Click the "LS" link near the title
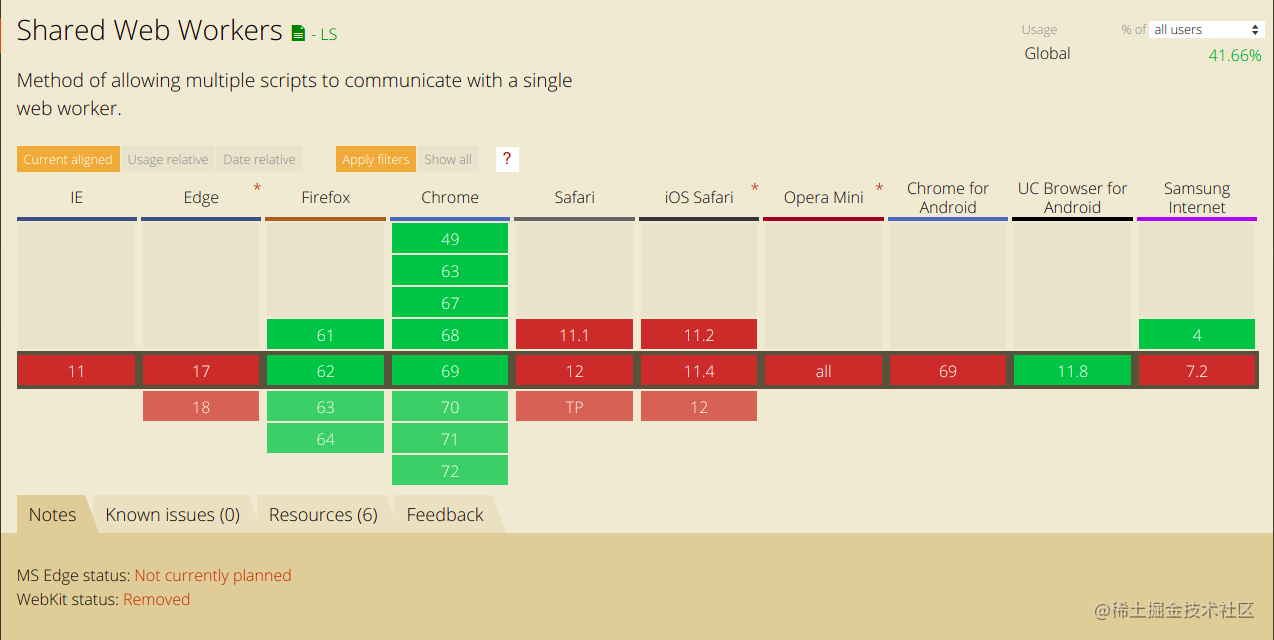The height and width of the screenshot is (640, 1274). click(x=331, y=33)
